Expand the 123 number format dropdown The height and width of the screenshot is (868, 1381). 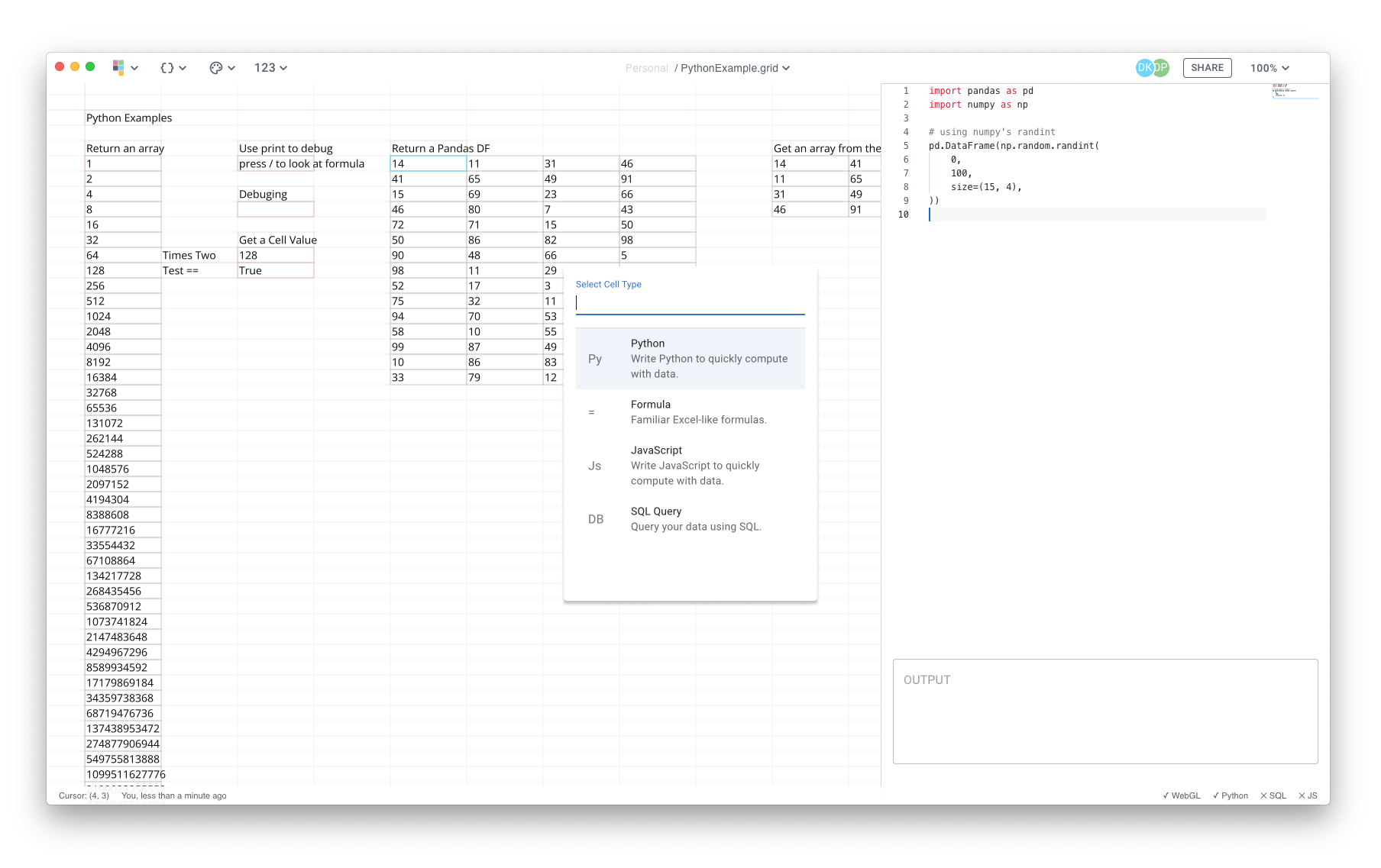coord(270,68)
